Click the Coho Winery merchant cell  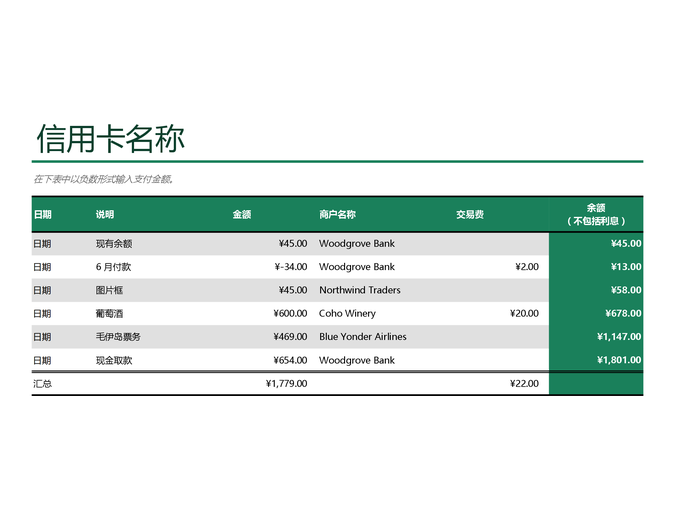click(x=347, y=313)
